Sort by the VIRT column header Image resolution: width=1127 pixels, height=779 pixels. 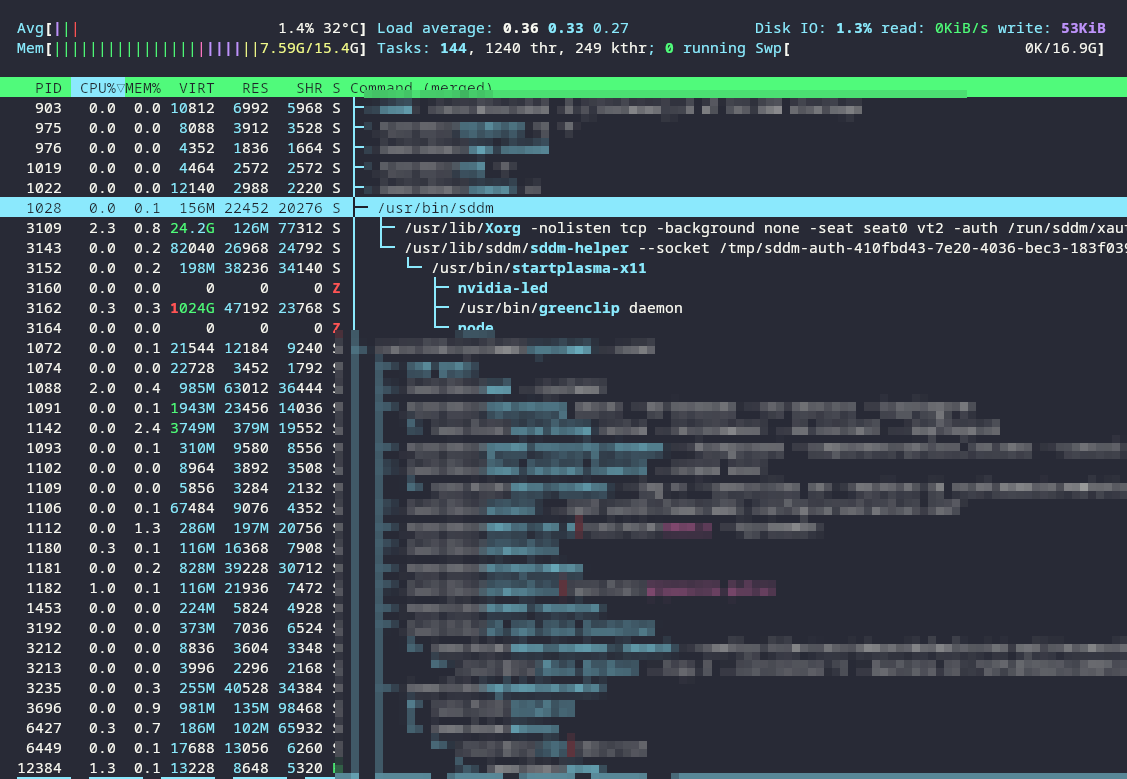[196, 88]
